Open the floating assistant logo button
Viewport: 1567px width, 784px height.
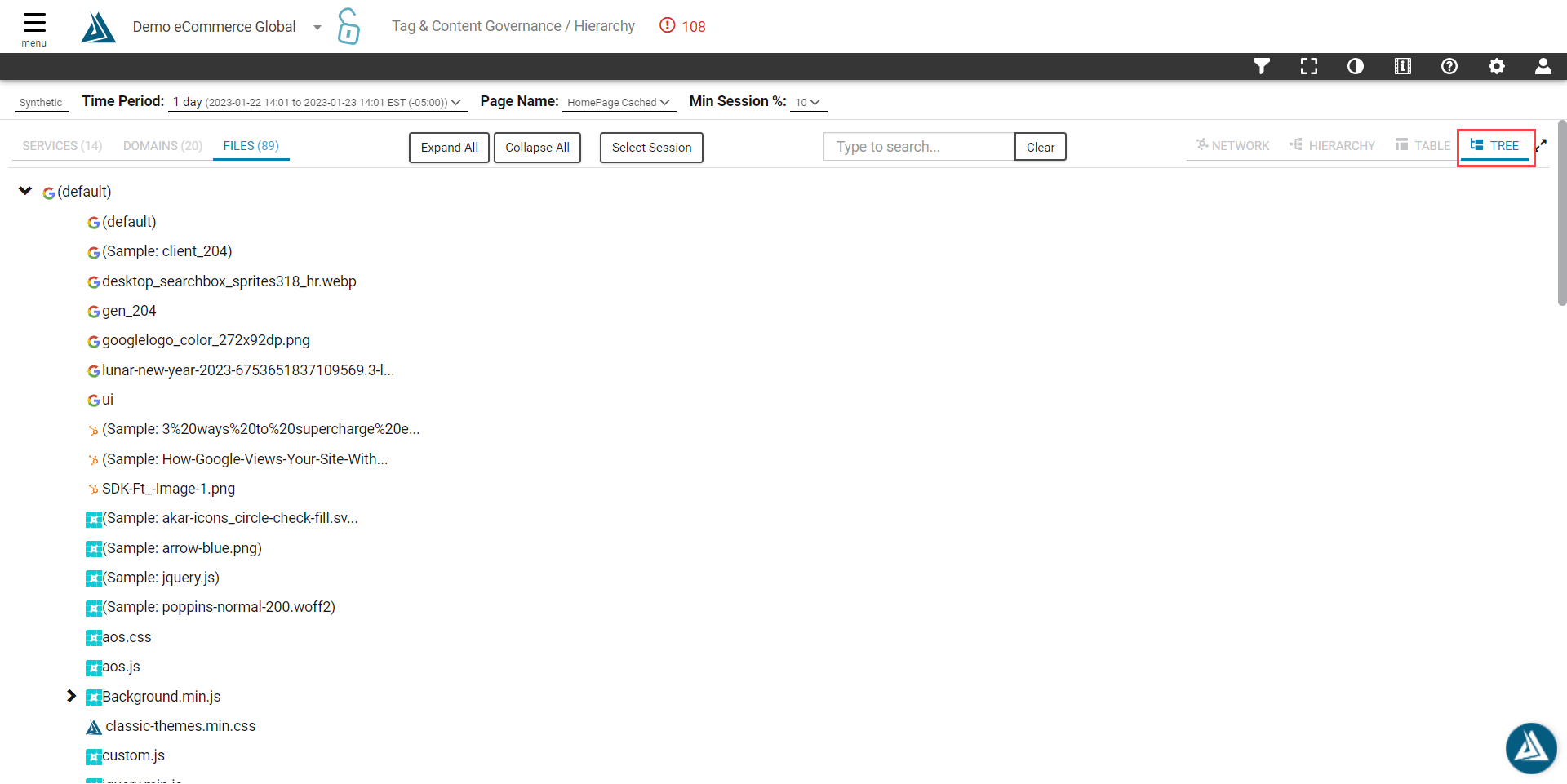(1531, 748)
